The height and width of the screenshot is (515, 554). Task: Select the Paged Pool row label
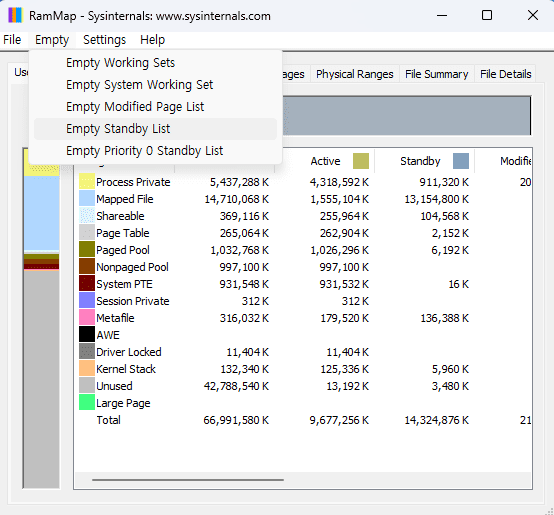tap(123, 250)
